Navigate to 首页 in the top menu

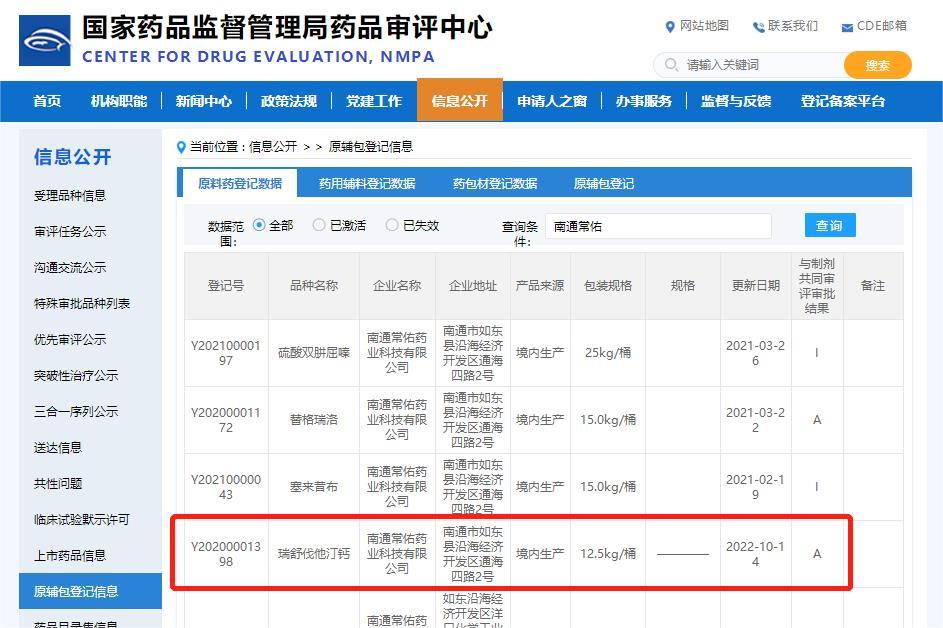[x=47, y=100]
